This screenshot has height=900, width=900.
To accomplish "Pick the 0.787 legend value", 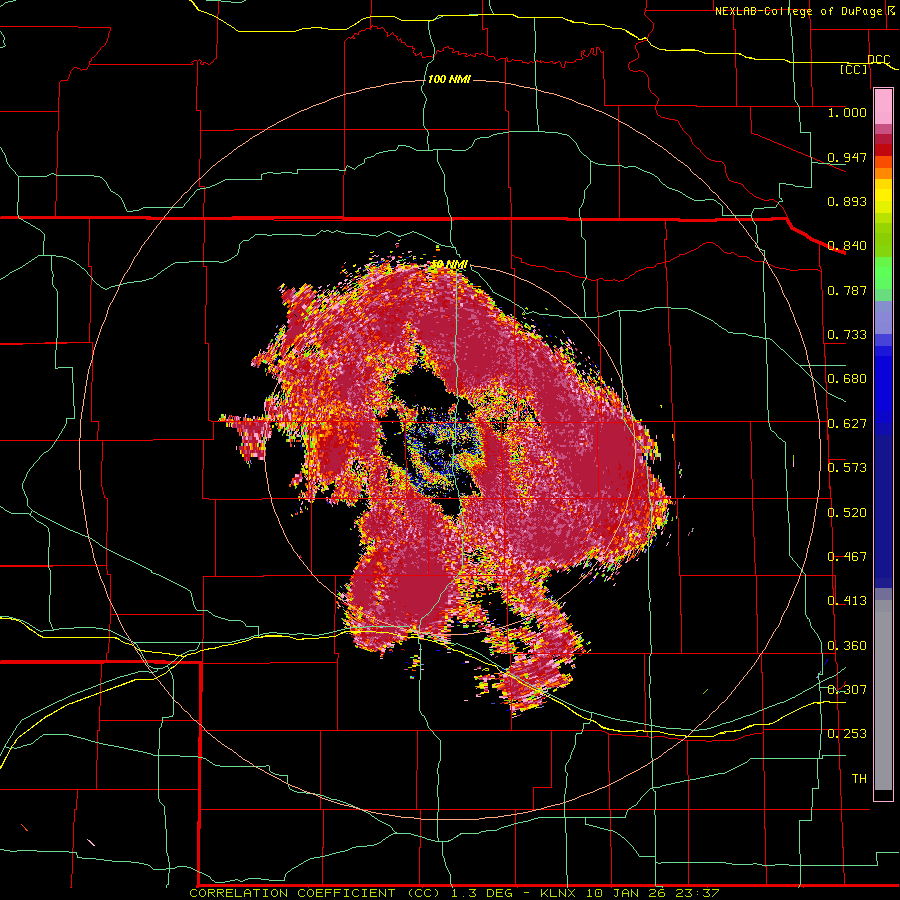I will click(847, 290).
